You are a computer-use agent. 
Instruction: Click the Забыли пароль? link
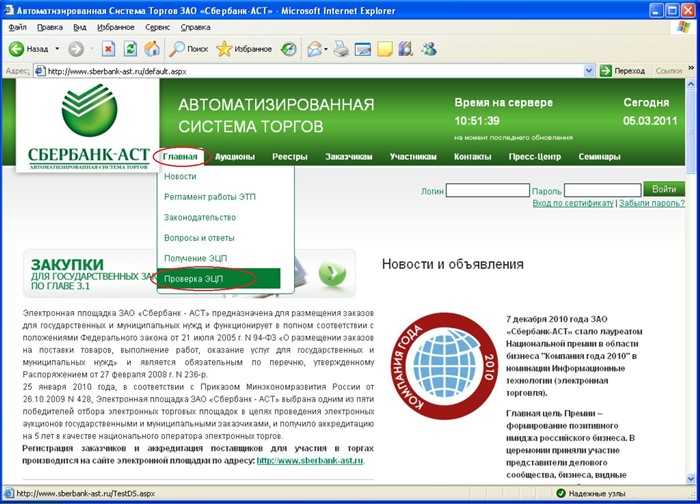[x=652, y=203]
